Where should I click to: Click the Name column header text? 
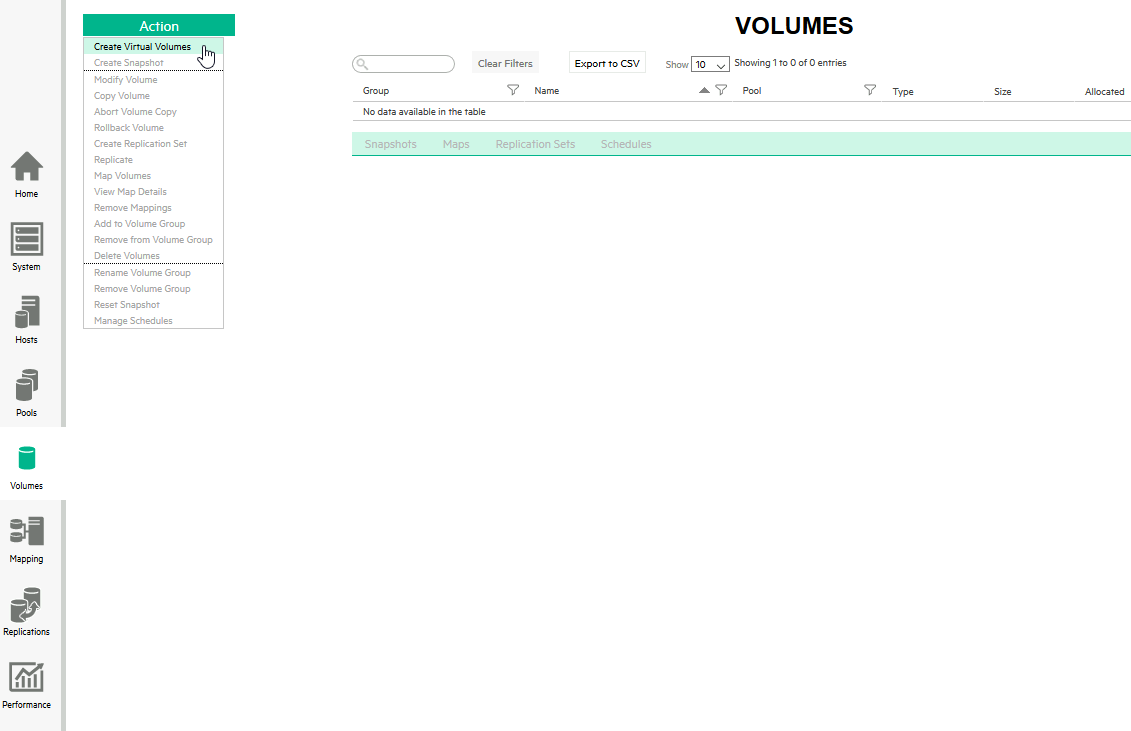click(547, 90)
